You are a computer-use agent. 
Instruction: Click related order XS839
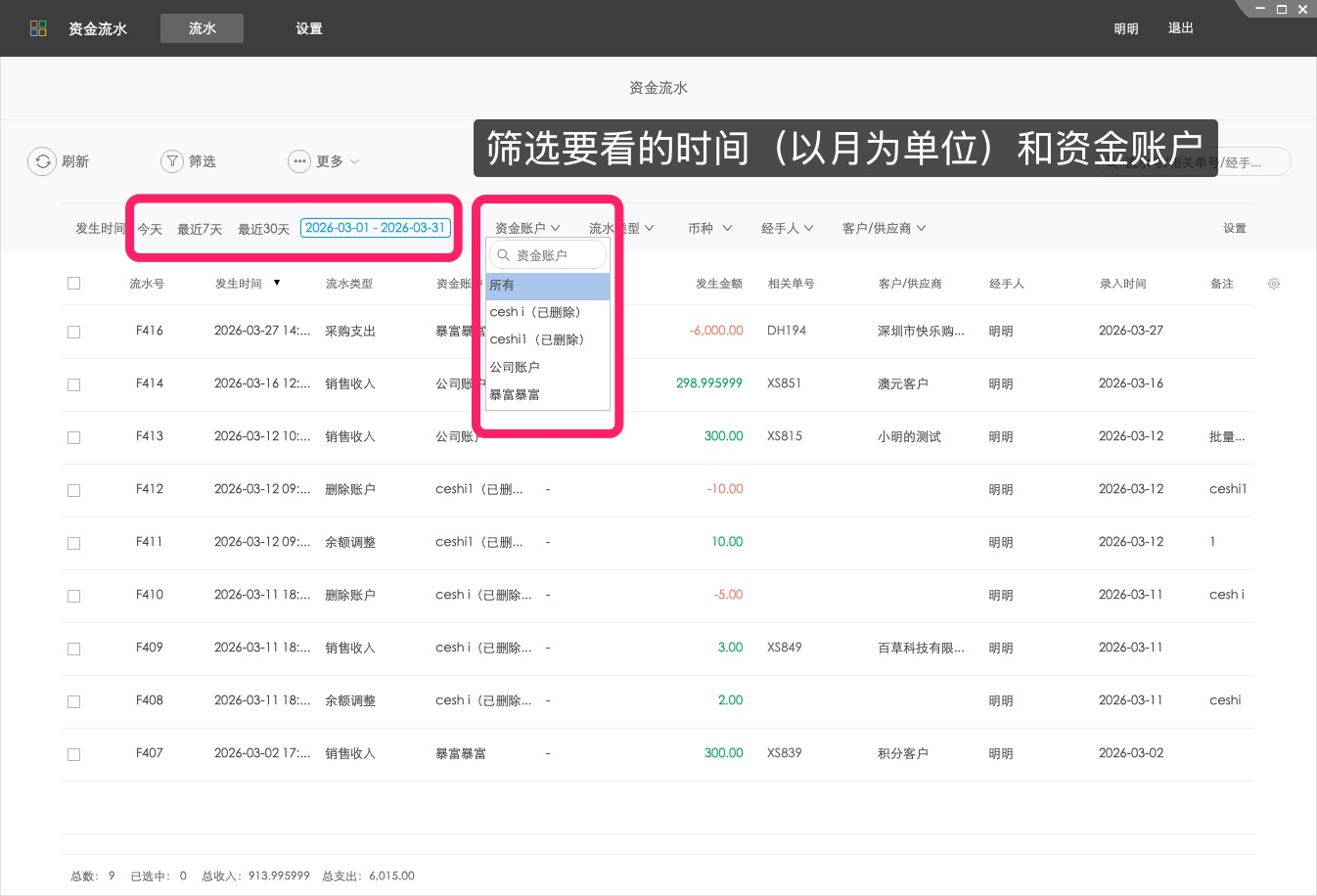coord(785,753)
